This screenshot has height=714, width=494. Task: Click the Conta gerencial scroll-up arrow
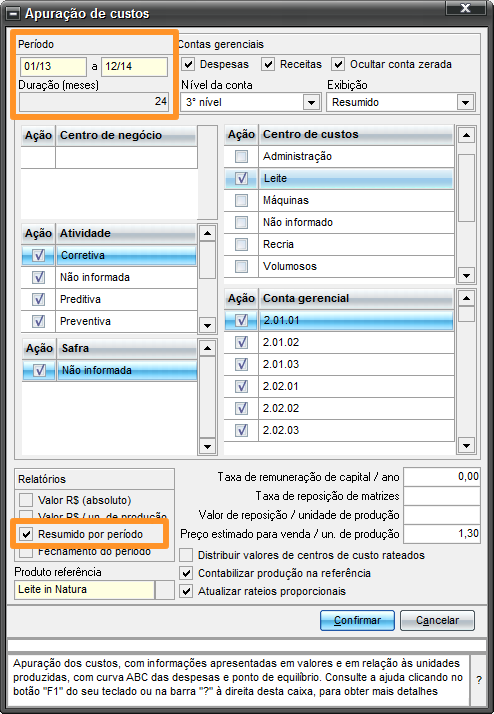pos(466,299)
